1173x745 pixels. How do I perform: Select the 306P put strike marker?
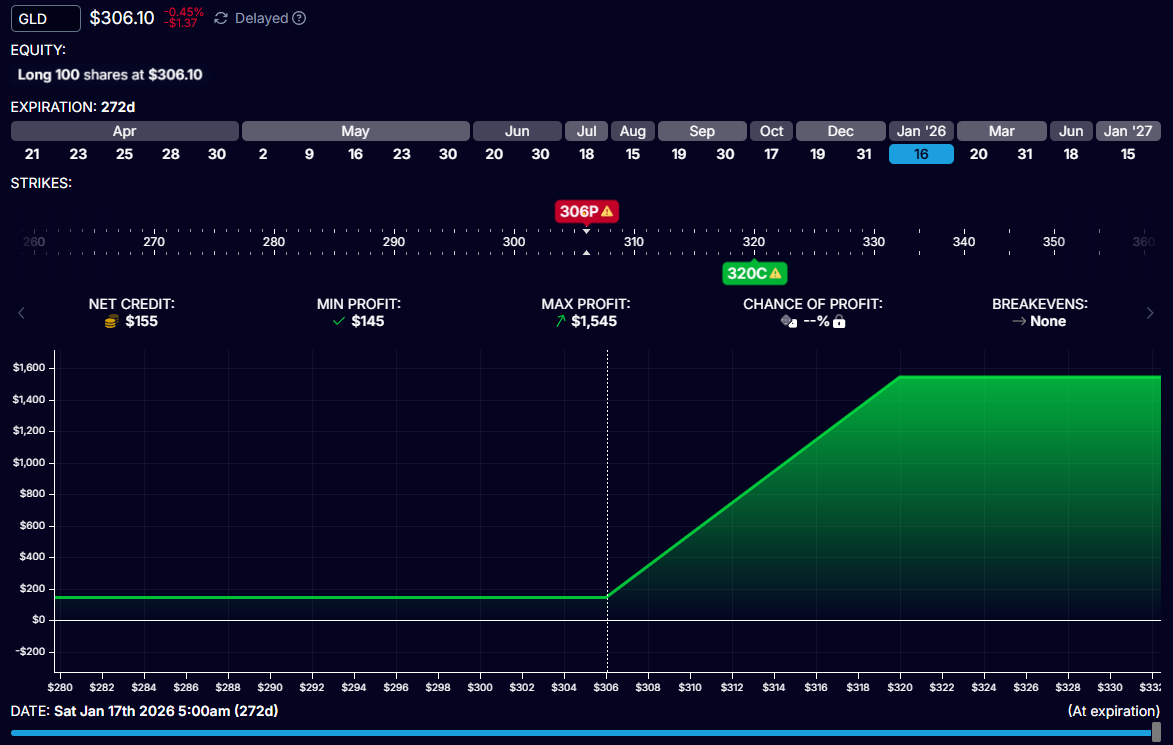coord(580,211)
